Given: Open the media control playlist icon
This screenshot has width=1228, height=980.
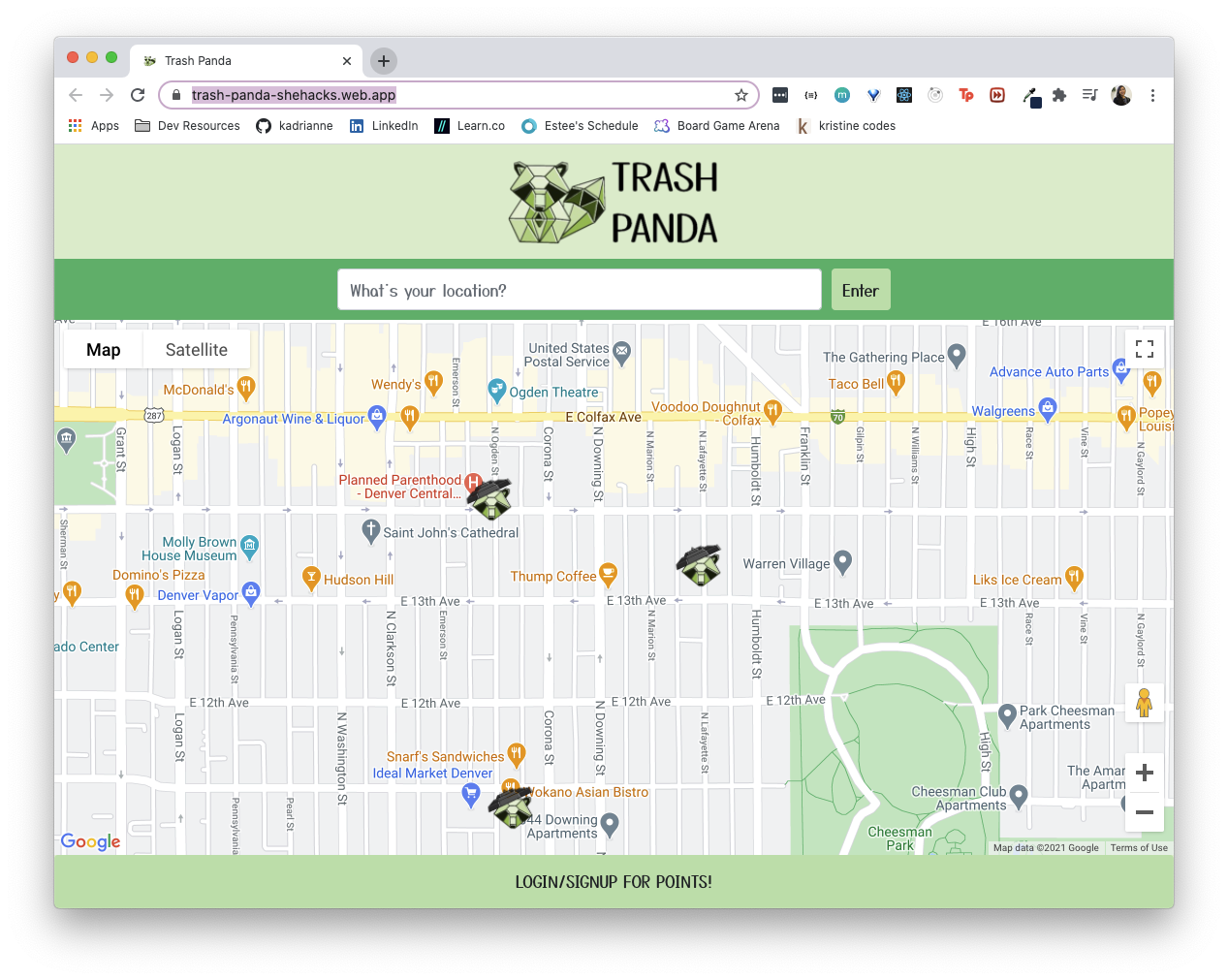Looking at the screenshot, I should coord(1090,95).
